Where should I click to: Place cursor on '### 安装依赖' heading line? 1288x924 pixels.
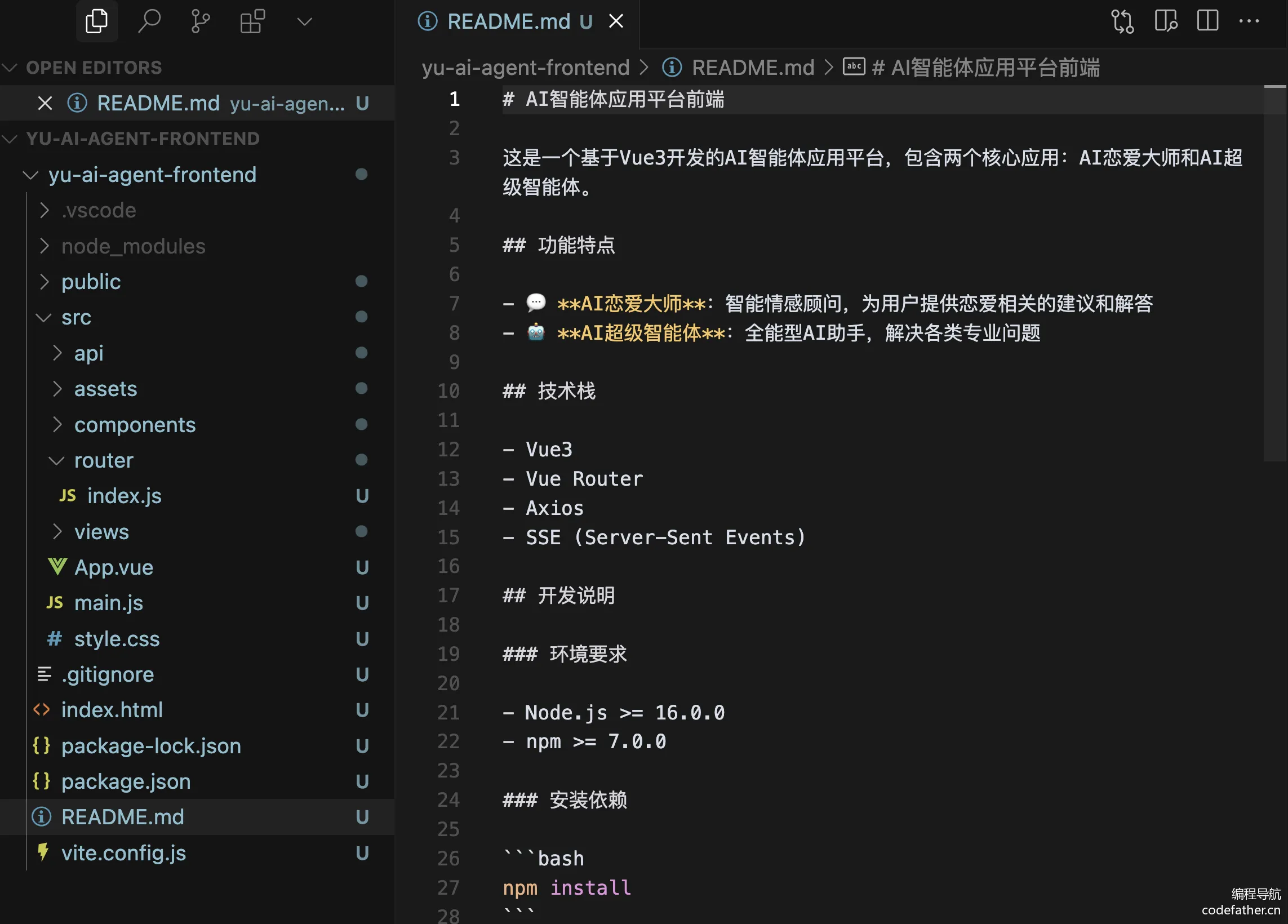click(x=565, y=800)
